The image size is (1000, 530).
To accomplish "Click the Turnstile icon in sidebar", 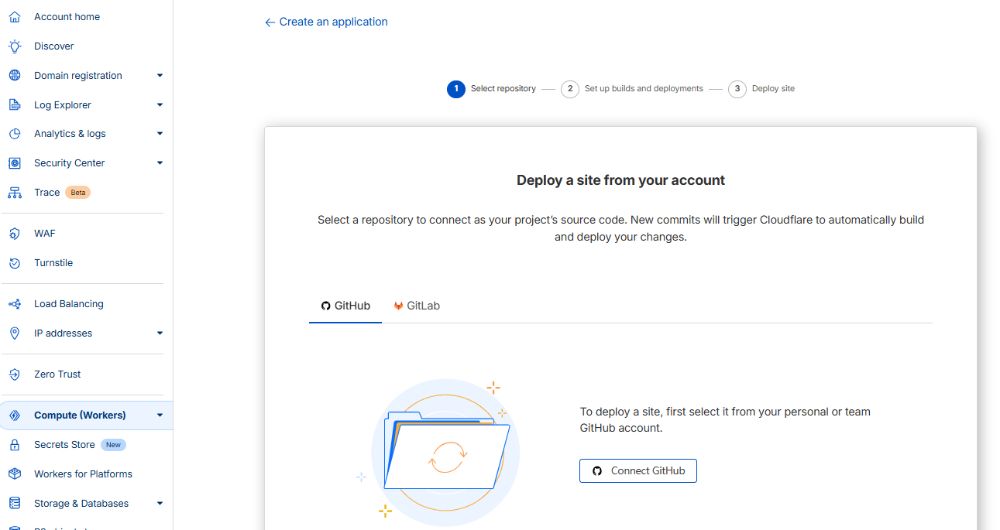I will coord(14,263).
